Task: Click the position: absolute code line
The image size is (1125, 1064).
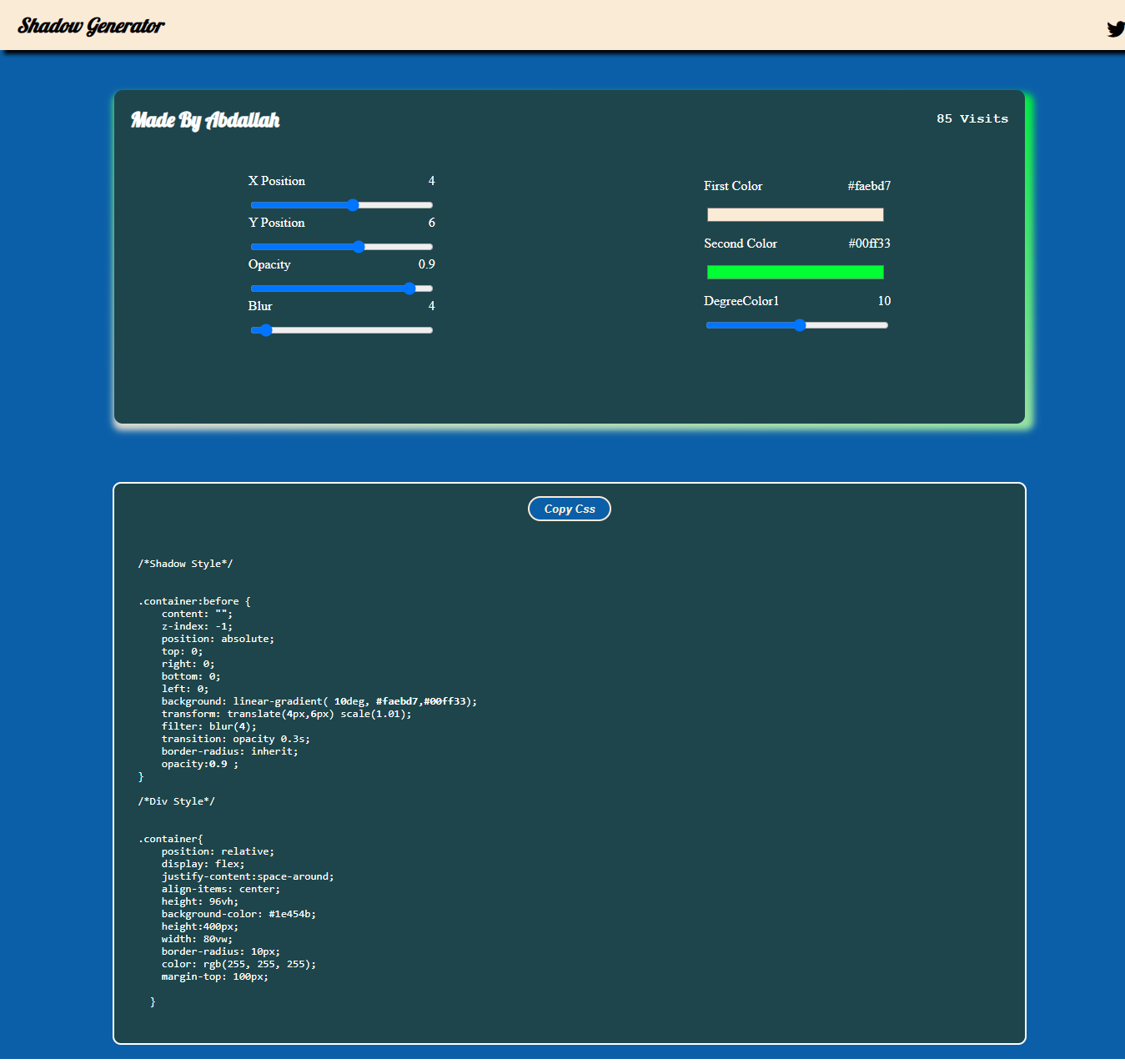Action: coord(218,639)
